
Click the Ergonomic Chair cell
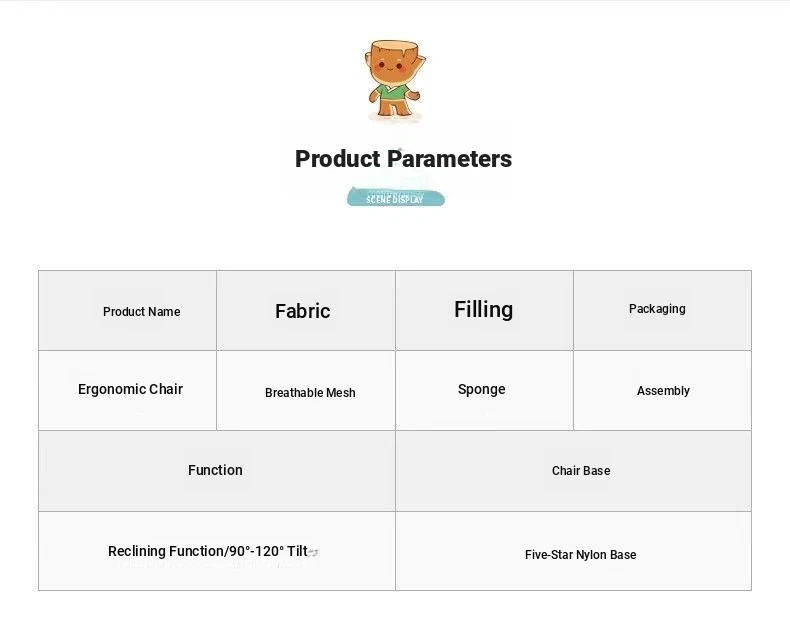tap(127, 390)
